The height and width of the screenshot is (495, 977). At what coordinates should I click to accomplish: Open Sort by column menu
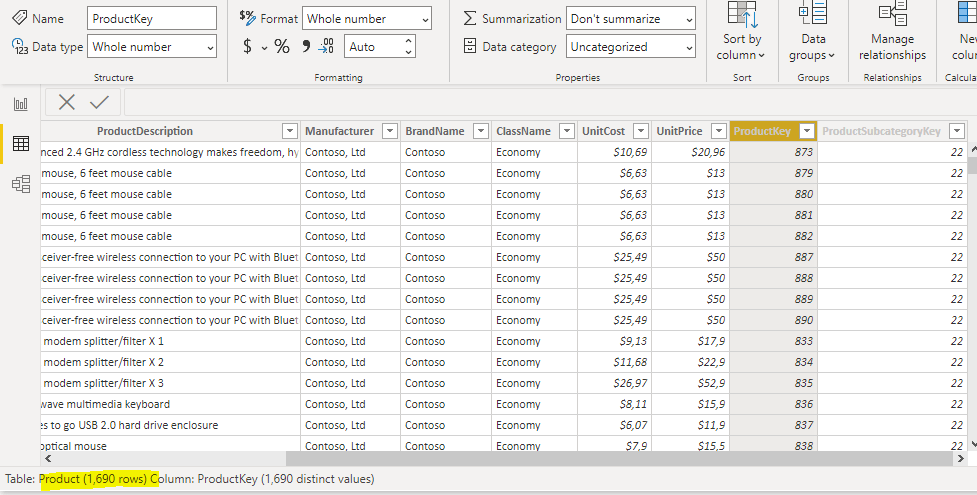point(741,35)
